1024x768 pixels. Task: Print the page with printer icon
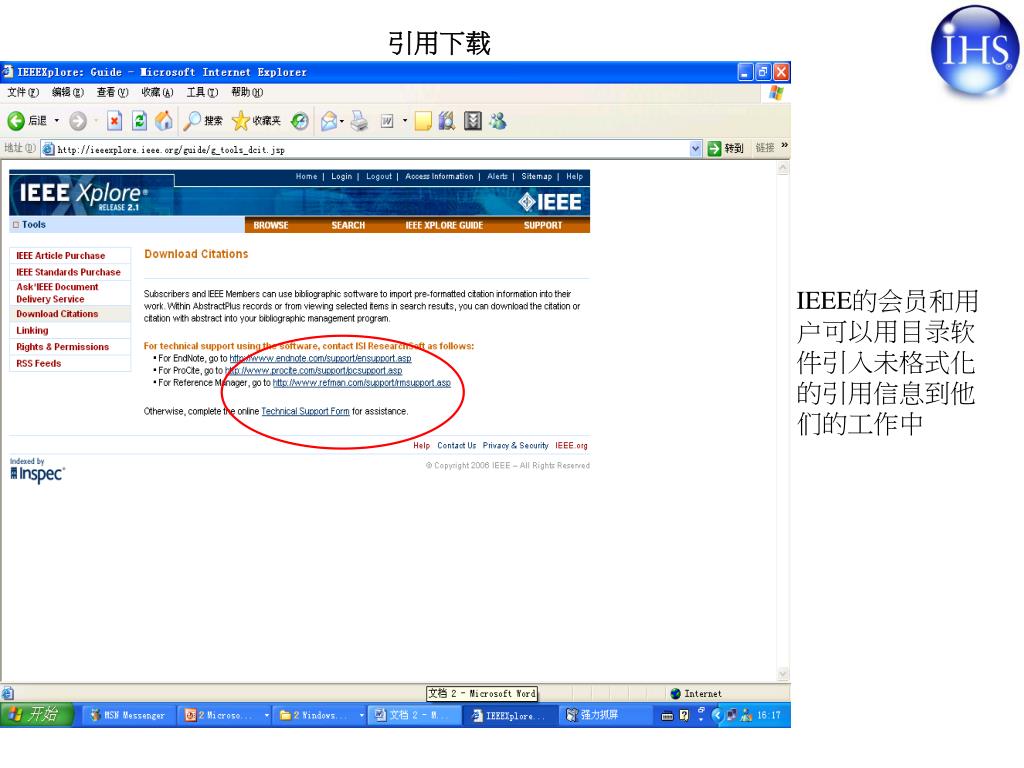click(x=359, y=121)
